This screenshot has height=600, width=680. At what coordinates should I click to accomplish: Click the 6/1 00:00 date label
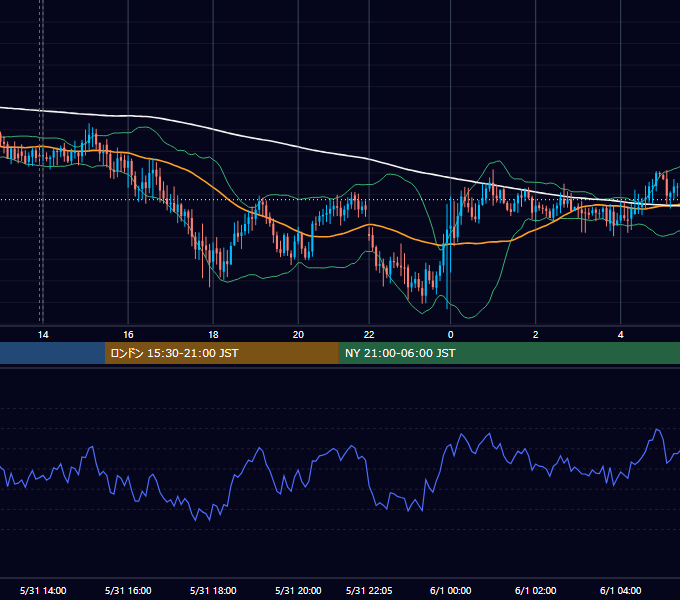[x=451, y=590]
